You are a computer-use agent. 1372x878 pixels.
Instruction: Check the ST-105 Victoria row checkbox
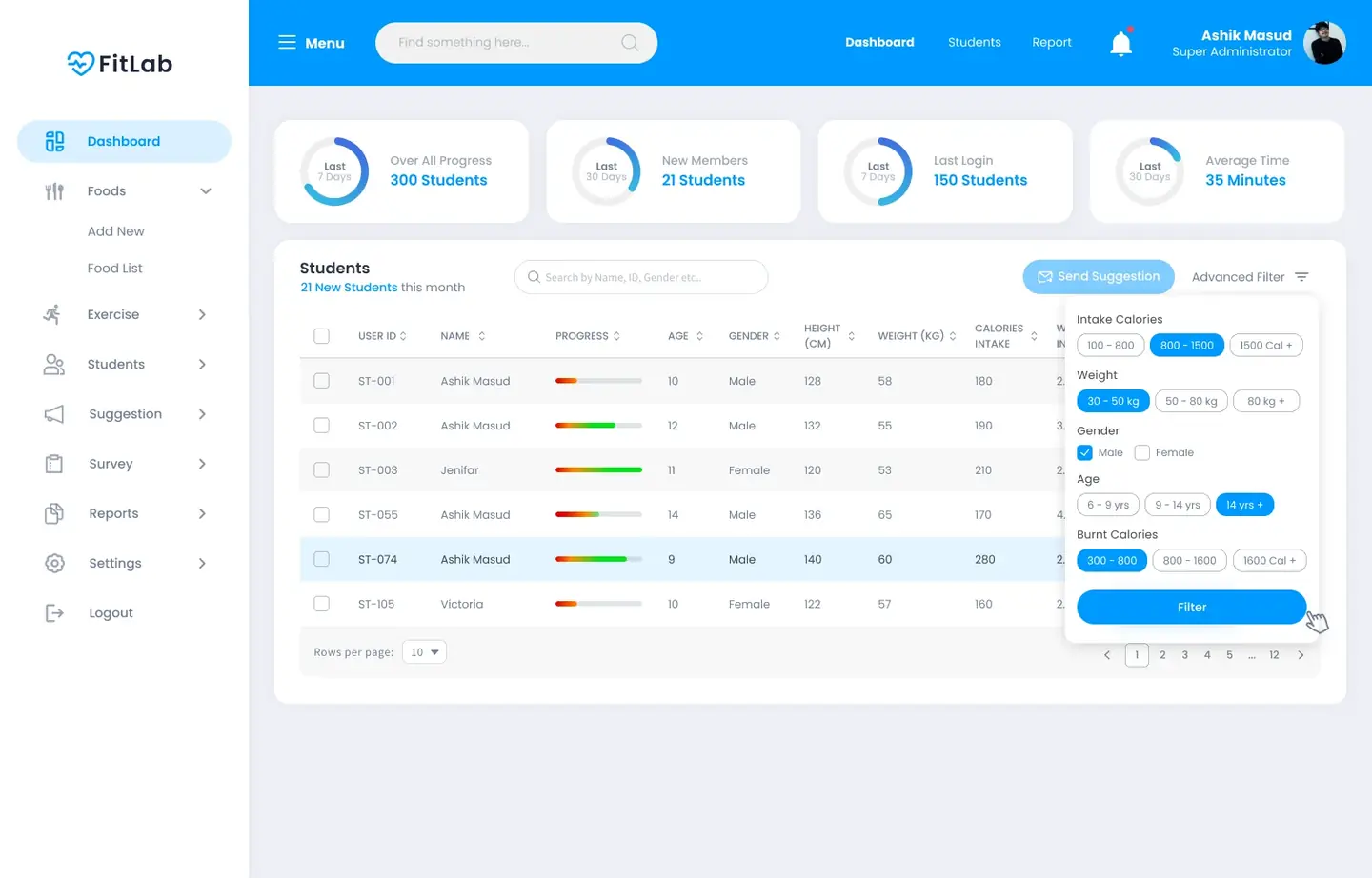click(321, 604)
